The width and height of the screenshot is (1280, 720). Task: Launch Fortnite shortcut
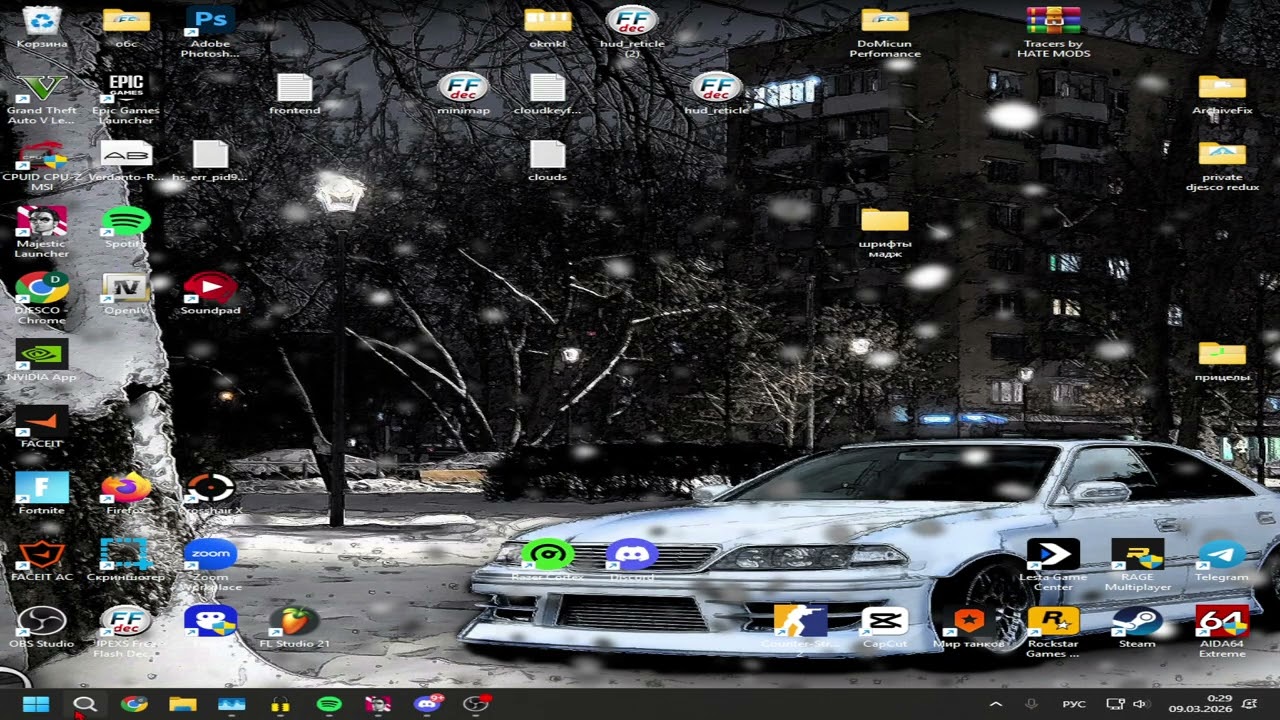pyautogui.click(x=42, y=494)
